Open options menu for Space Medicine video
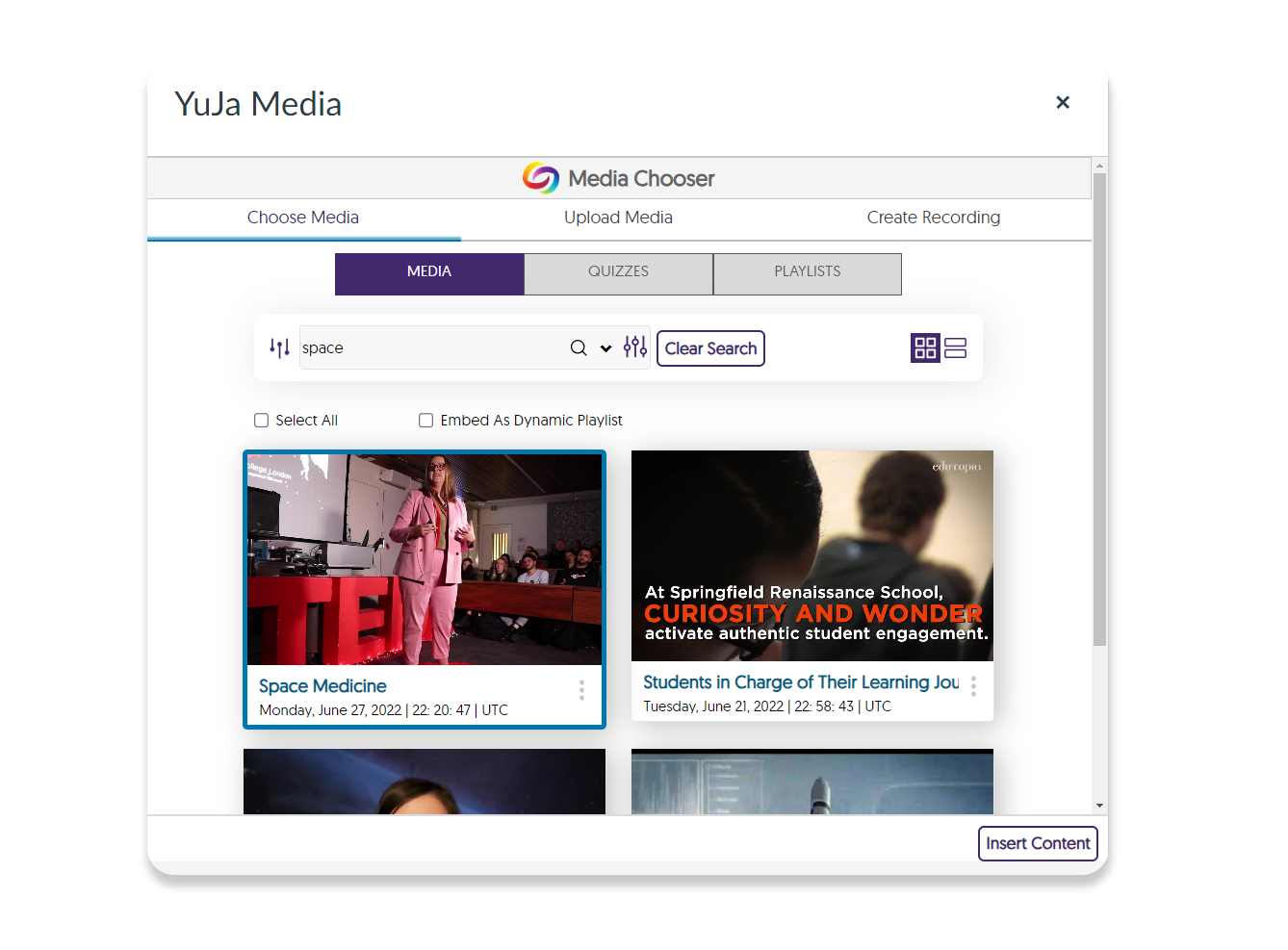 click(x=581, y=690)
